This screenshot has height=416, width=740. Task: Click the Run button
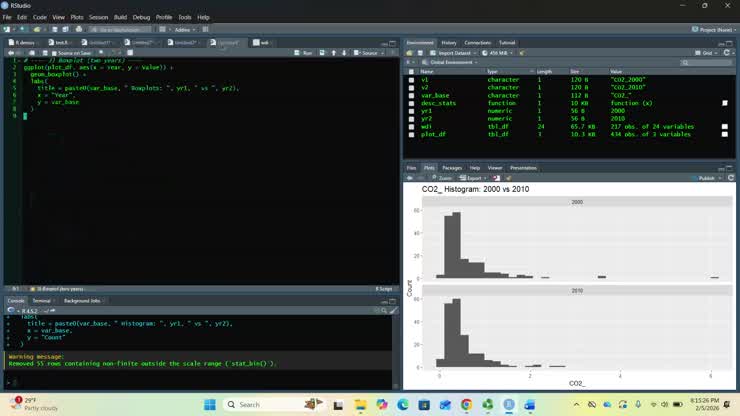tap(303, 53)
